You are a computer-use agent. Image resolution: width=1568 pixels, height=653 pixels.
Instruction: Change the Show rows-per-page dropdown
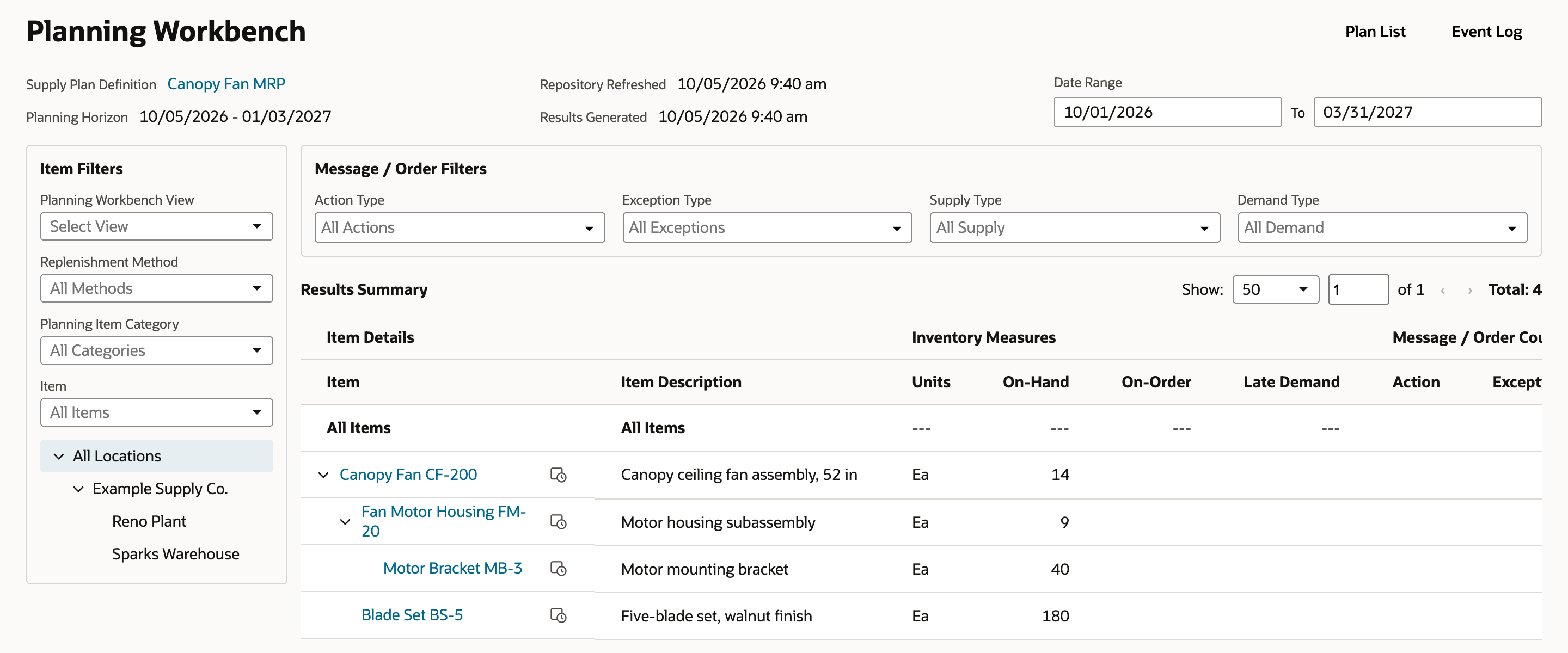tap(1276, 289)
